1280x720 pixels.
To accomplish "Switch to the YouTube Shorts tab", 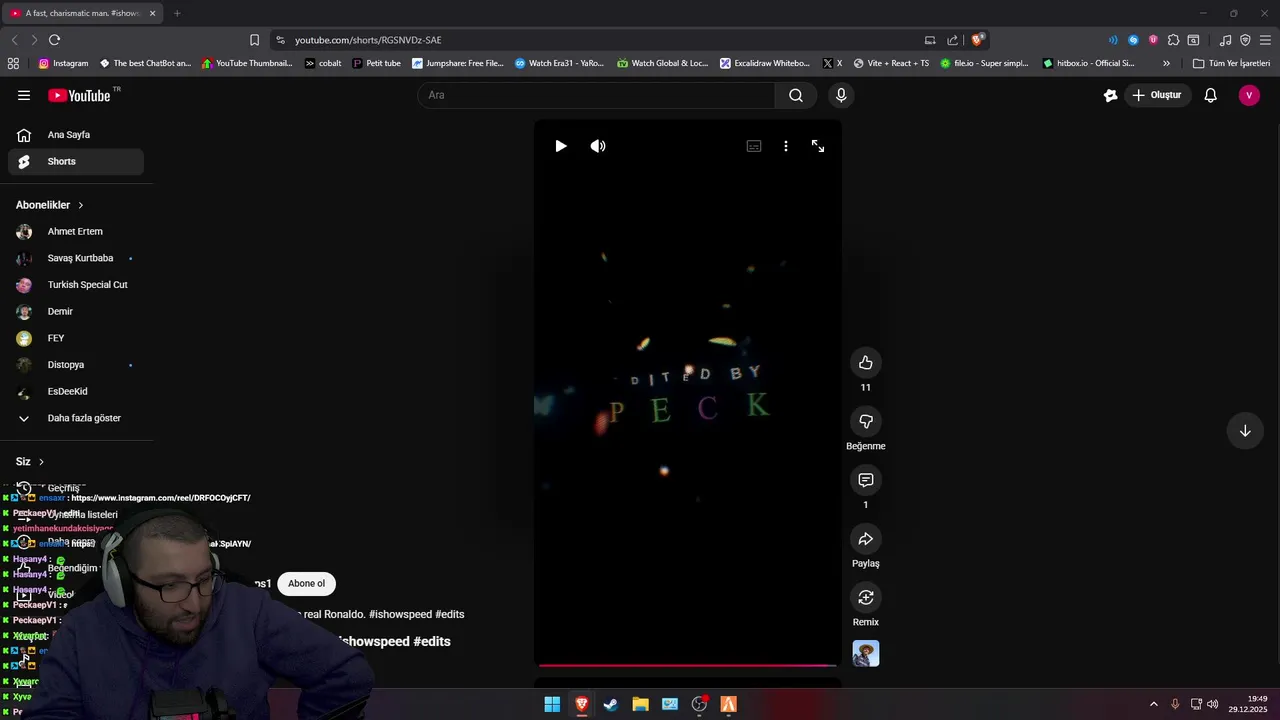I will point(82,13).
